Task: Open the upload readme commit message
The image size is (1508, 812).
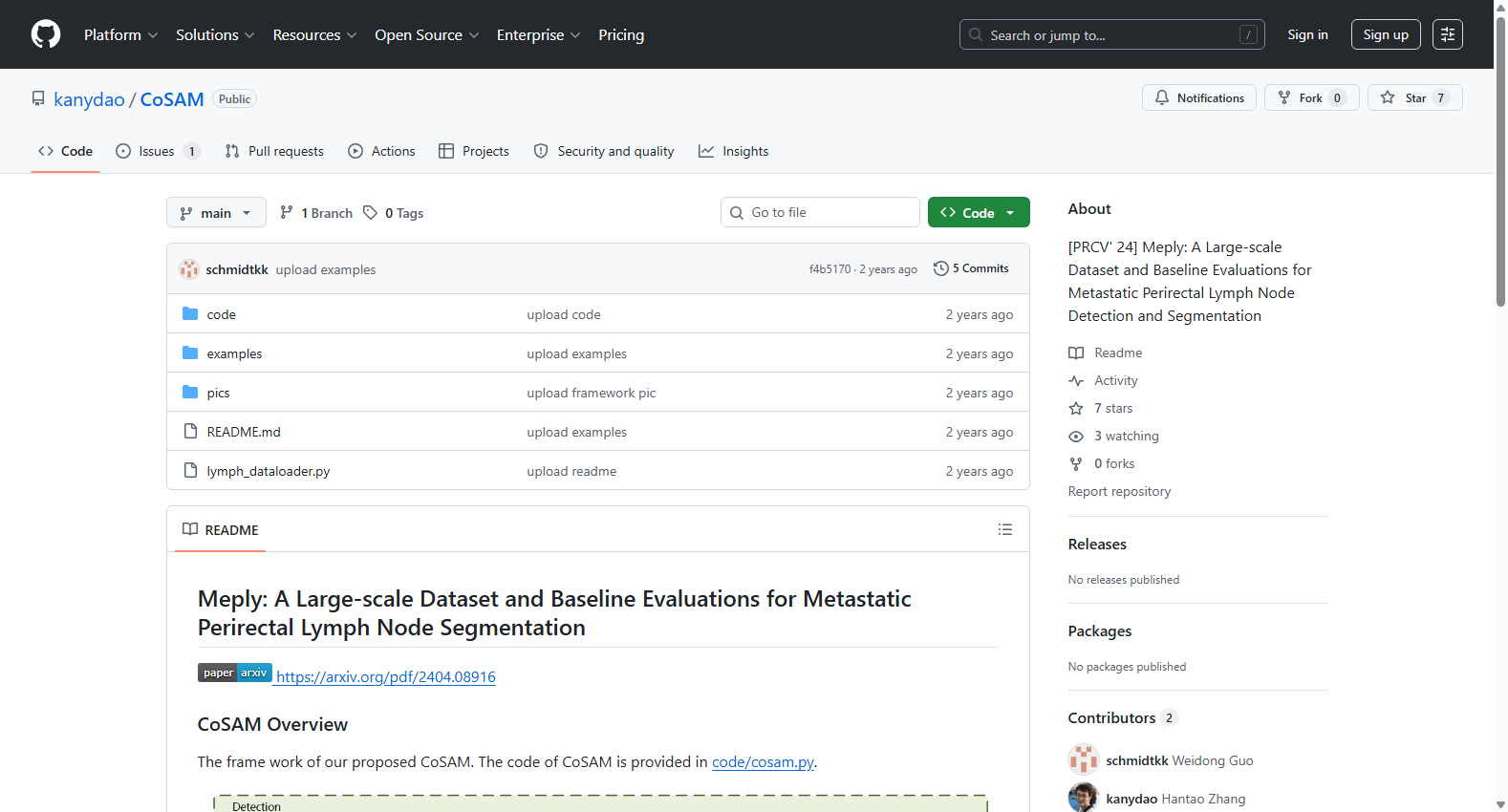Action: [571, 471]
